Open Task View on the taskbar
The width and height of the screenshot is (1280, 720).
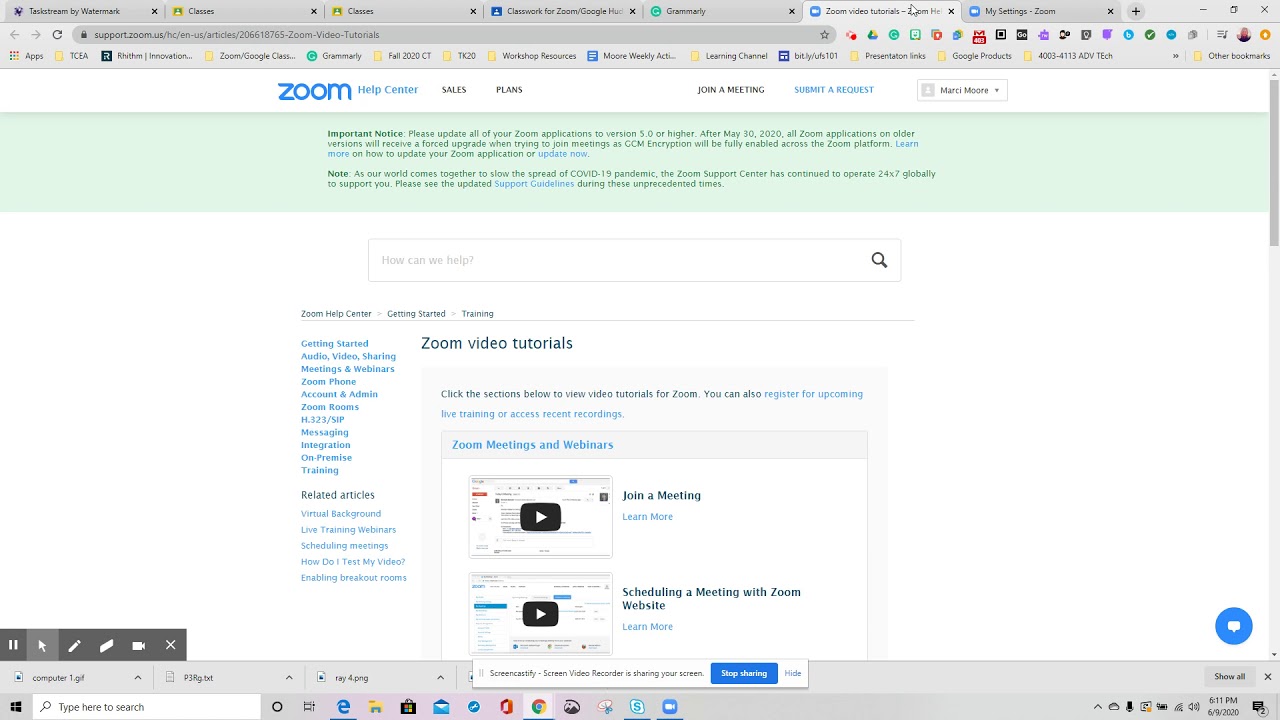[x=309, y=707]
